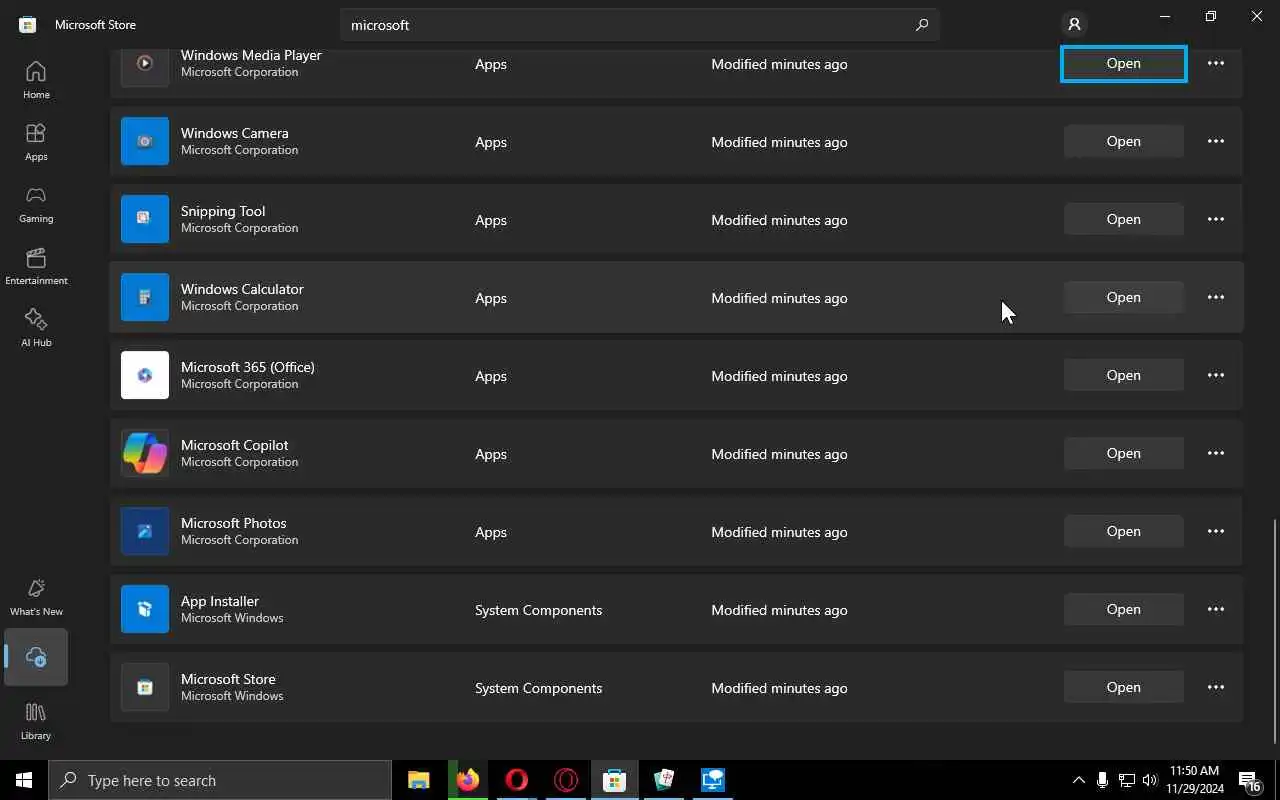Open more options for Microsoft 365 (Office)
Screen dimensions: 1280x800
[1216, 375]
